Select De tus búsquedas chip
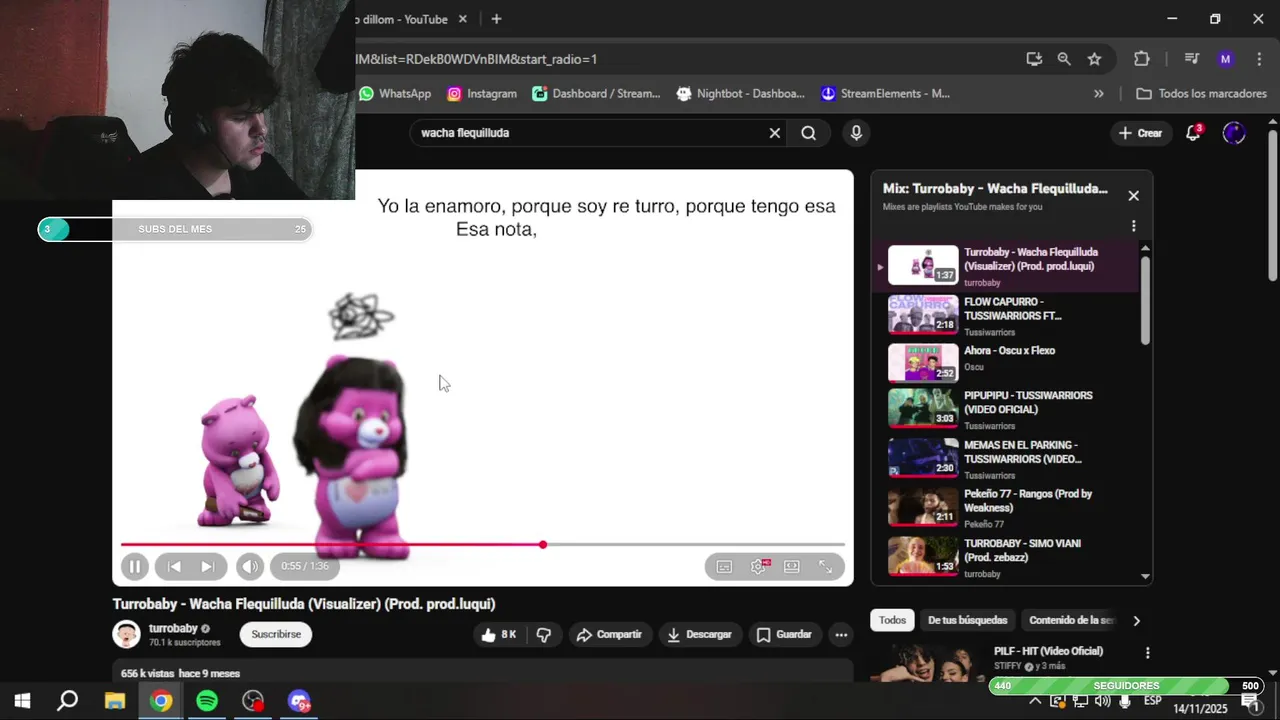Image resolution: width=1280 pixels, height=720 pixels. [968, 620]
